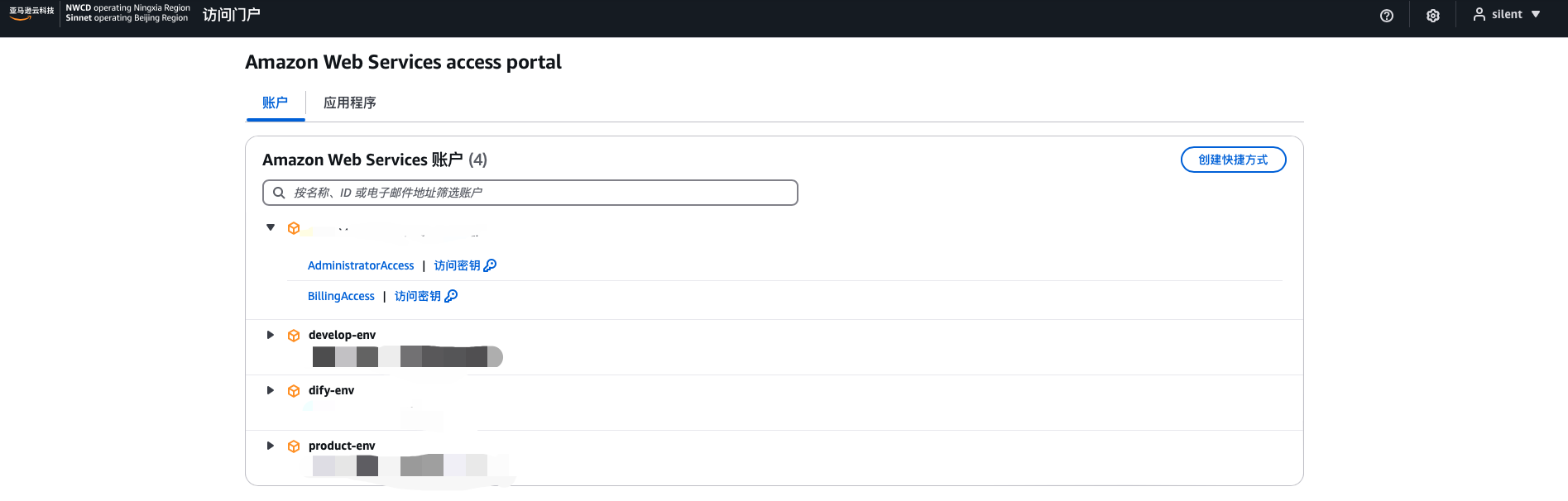The width and height of the screenshot is (1568, 501).
Task: Collapse the first expanded account
Action: (x=271, y=227)
